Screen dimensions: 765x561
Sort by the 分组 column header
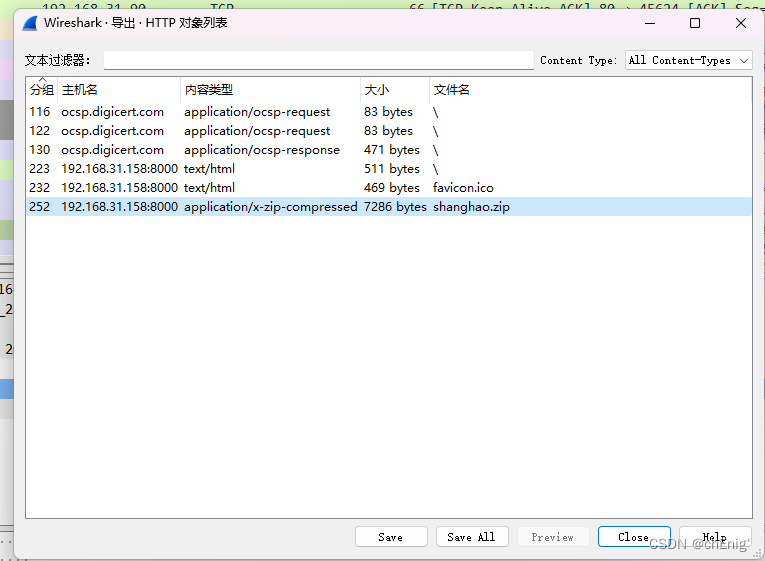42,90
